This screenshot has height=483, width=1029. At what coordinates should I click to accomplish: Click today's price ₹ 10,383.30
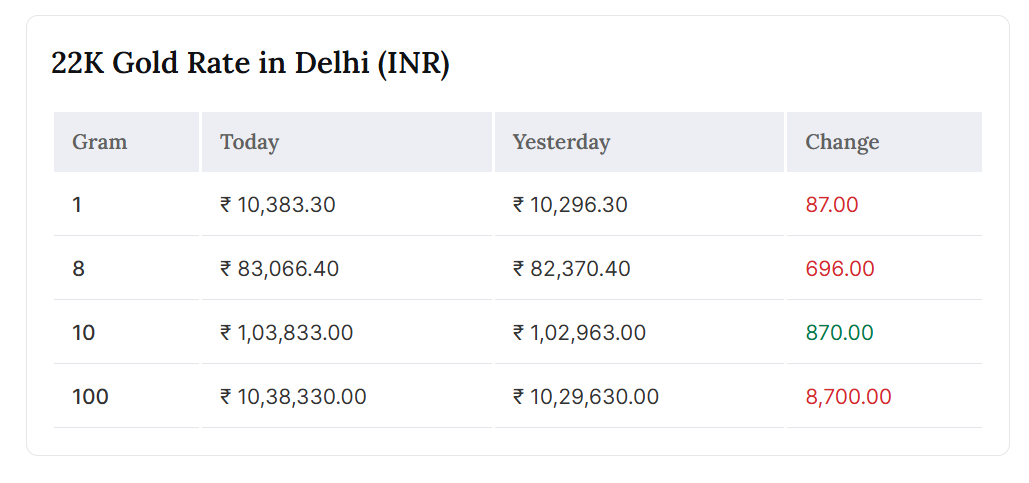pos(278,205)
